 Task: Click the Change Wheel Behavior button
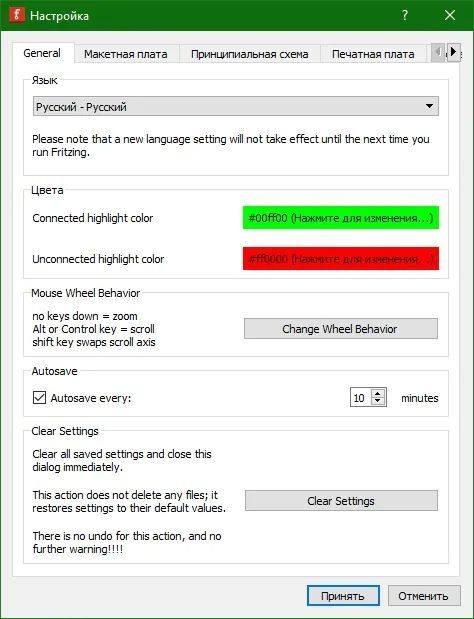click(341, 329)
